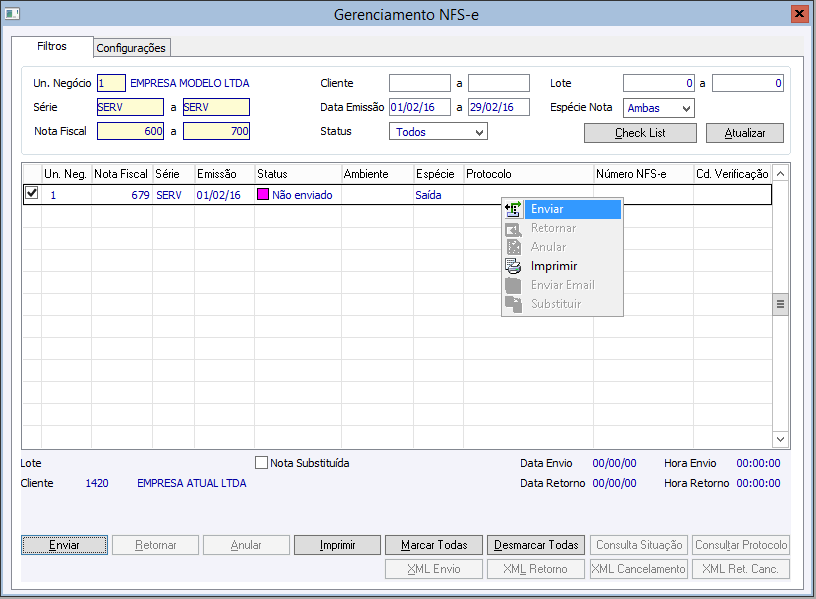Image resolution: width=816 pixels, height=599 pixels.
Task: Click the Data Emissão end field 29/02/16
Action: 499,107
